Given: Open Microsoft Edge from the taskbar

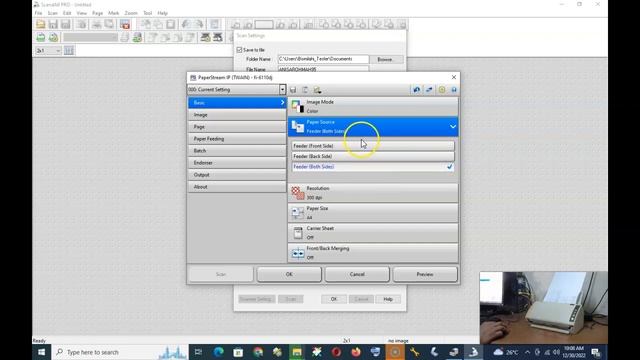Looking at the screenshot, I should click(218, 352).
